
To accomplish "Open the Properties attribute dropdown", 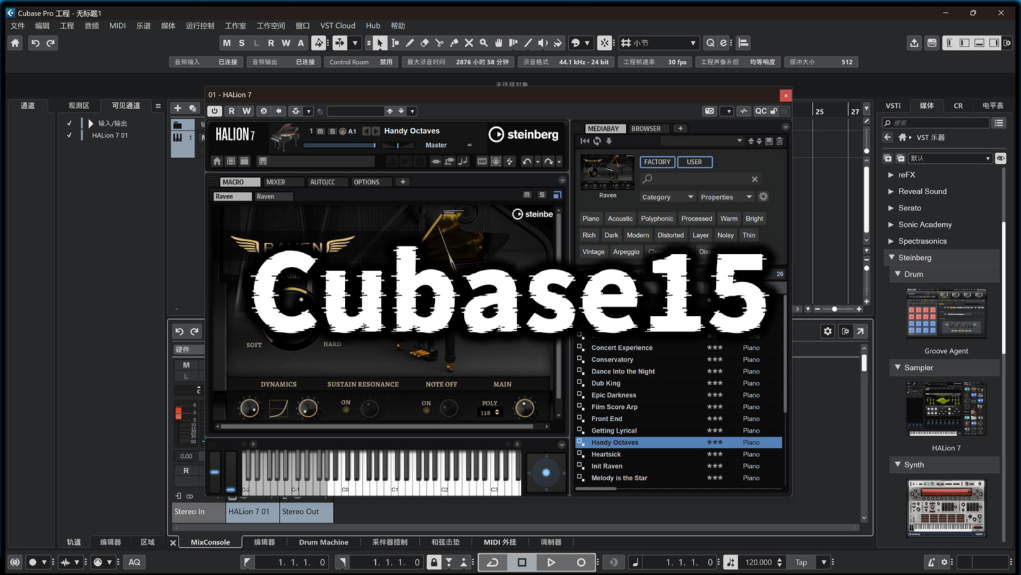I will (x=725, y=197).
